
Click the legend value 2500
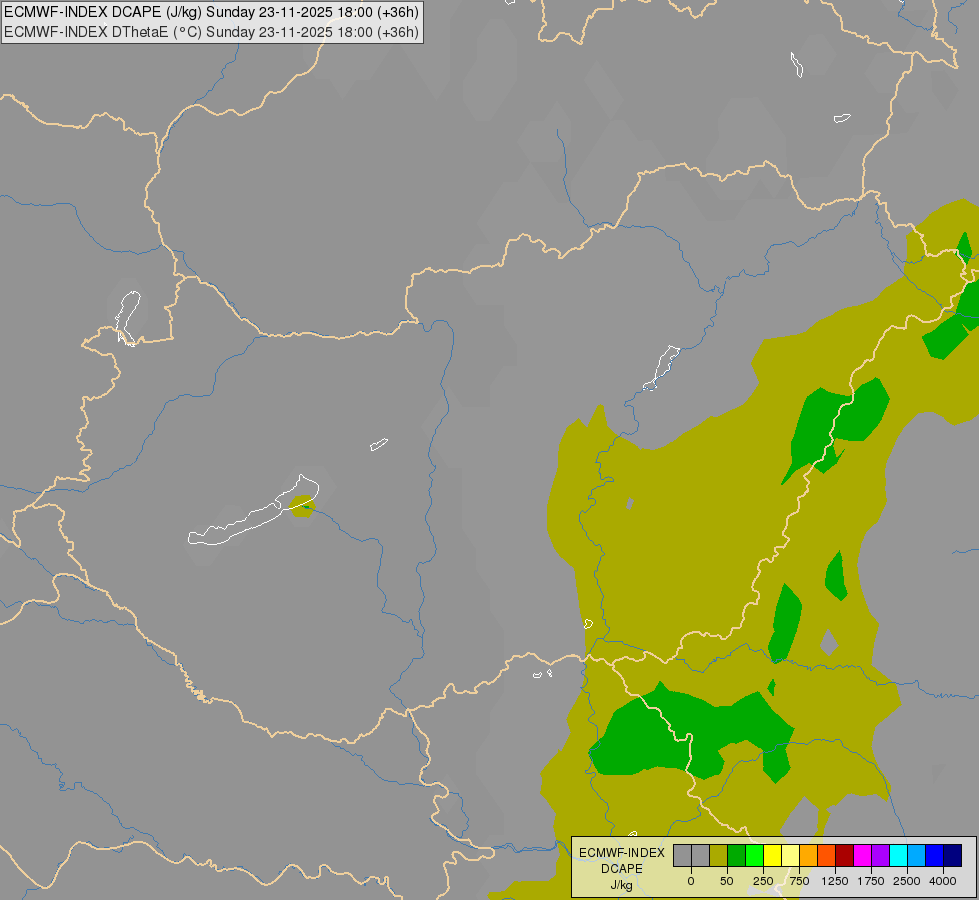click(x=907, y=881)
